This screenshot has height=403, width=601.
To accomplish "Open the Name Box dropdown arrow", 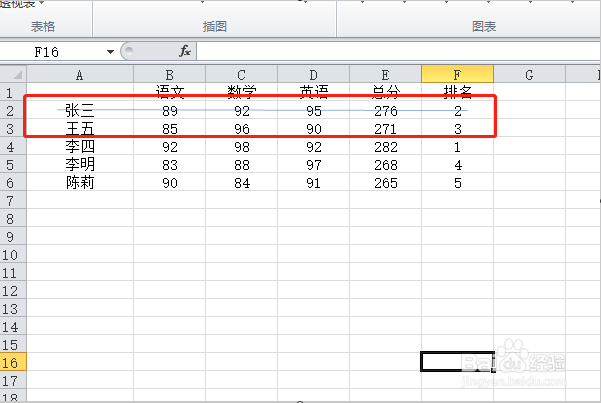I will [x=110, y=52].
